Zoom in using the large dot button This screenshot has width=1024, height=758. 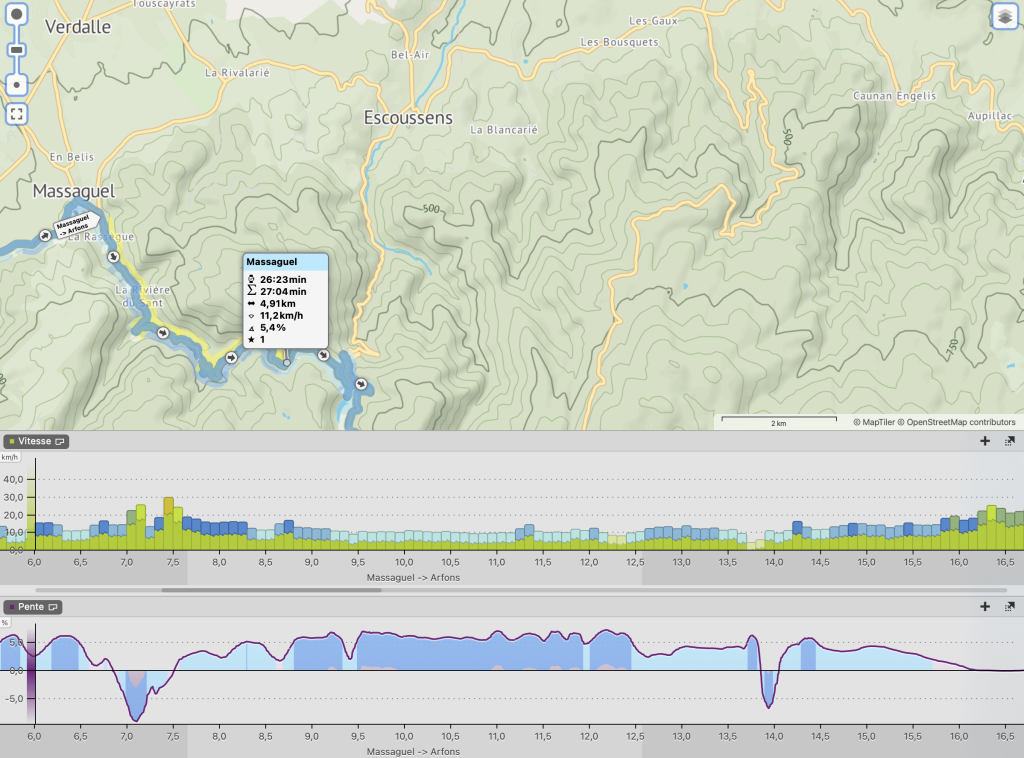[17, 17]
